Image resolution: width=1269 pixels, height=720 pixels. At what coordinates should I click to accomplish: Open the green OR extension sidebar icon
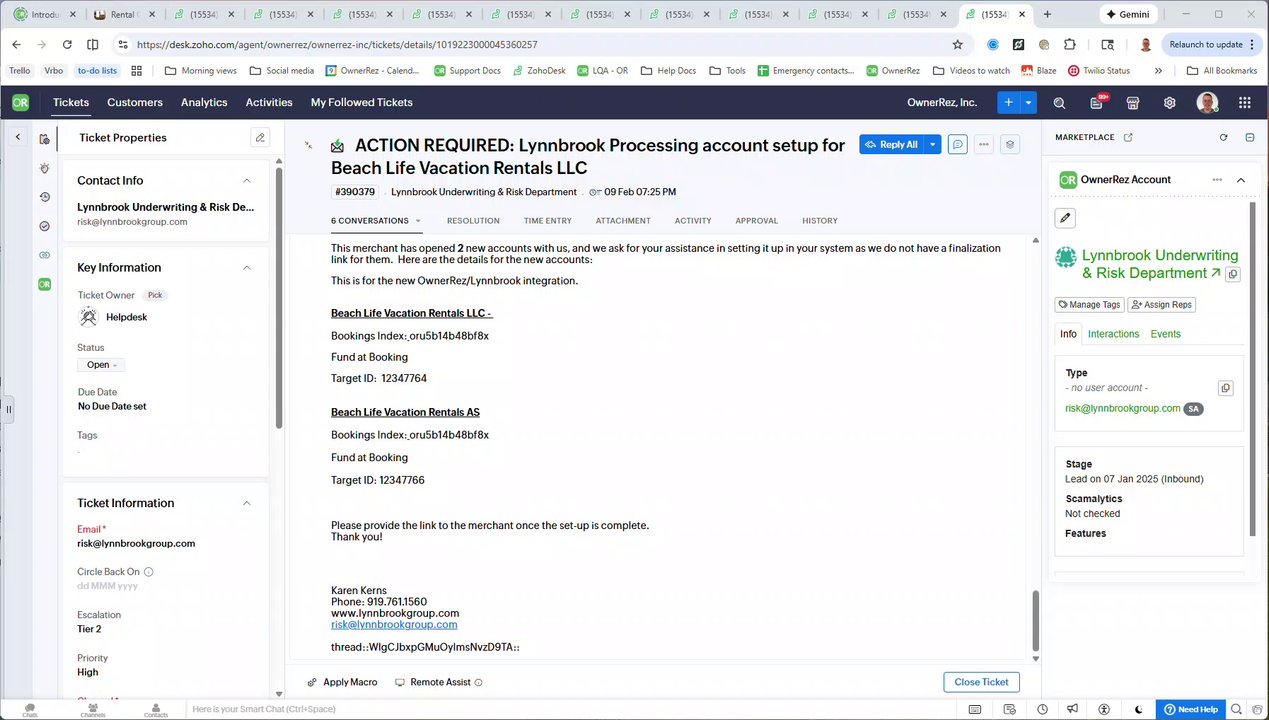pyautogui.click(x=44, y=284)
